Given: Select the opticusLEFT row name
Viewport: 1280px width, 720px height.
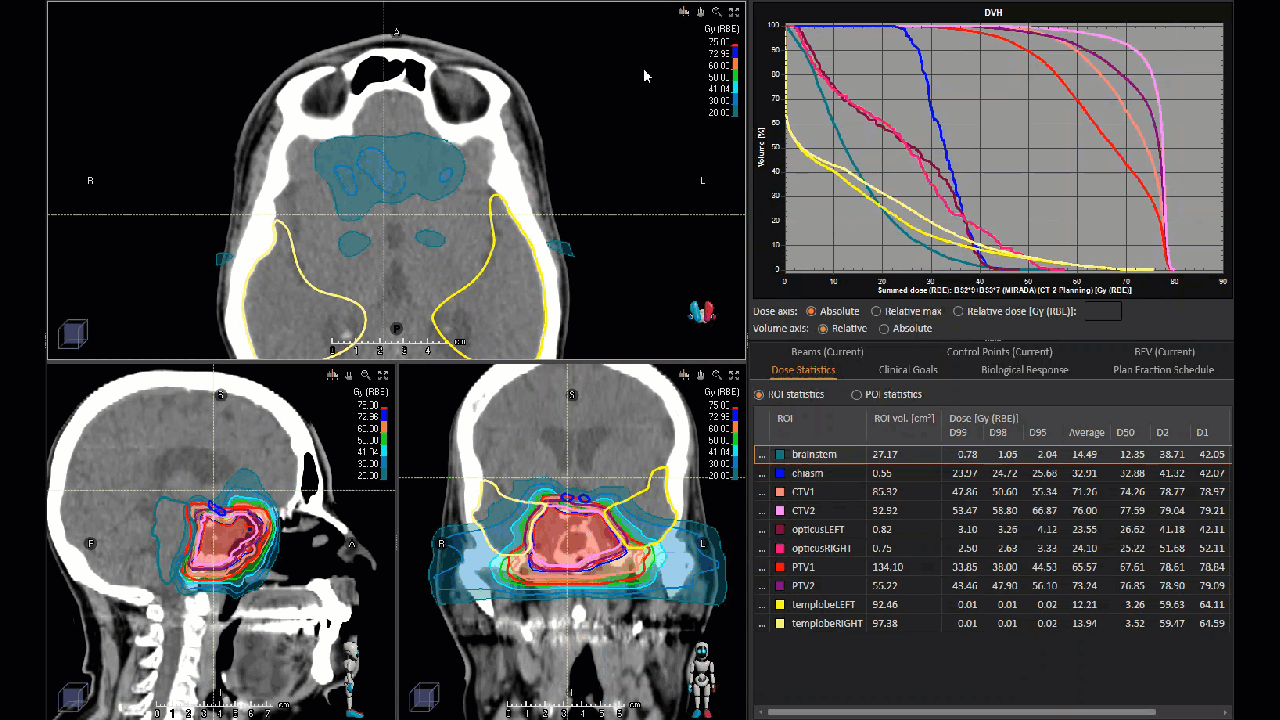Looking at the screenshot, I should point(818,529).
